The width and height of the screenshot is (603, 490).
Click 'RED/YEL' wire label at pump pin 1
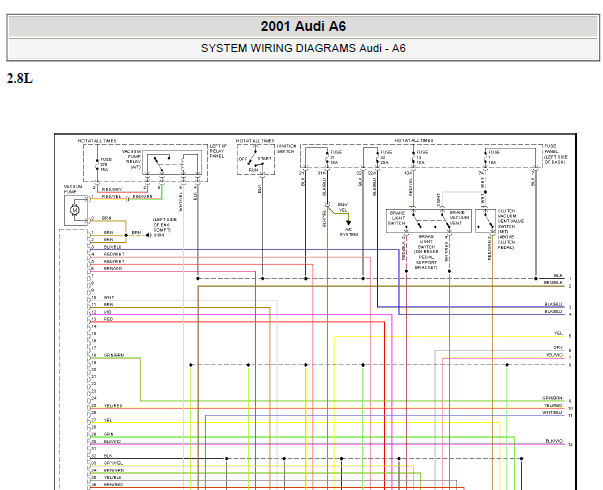point(112,197)
